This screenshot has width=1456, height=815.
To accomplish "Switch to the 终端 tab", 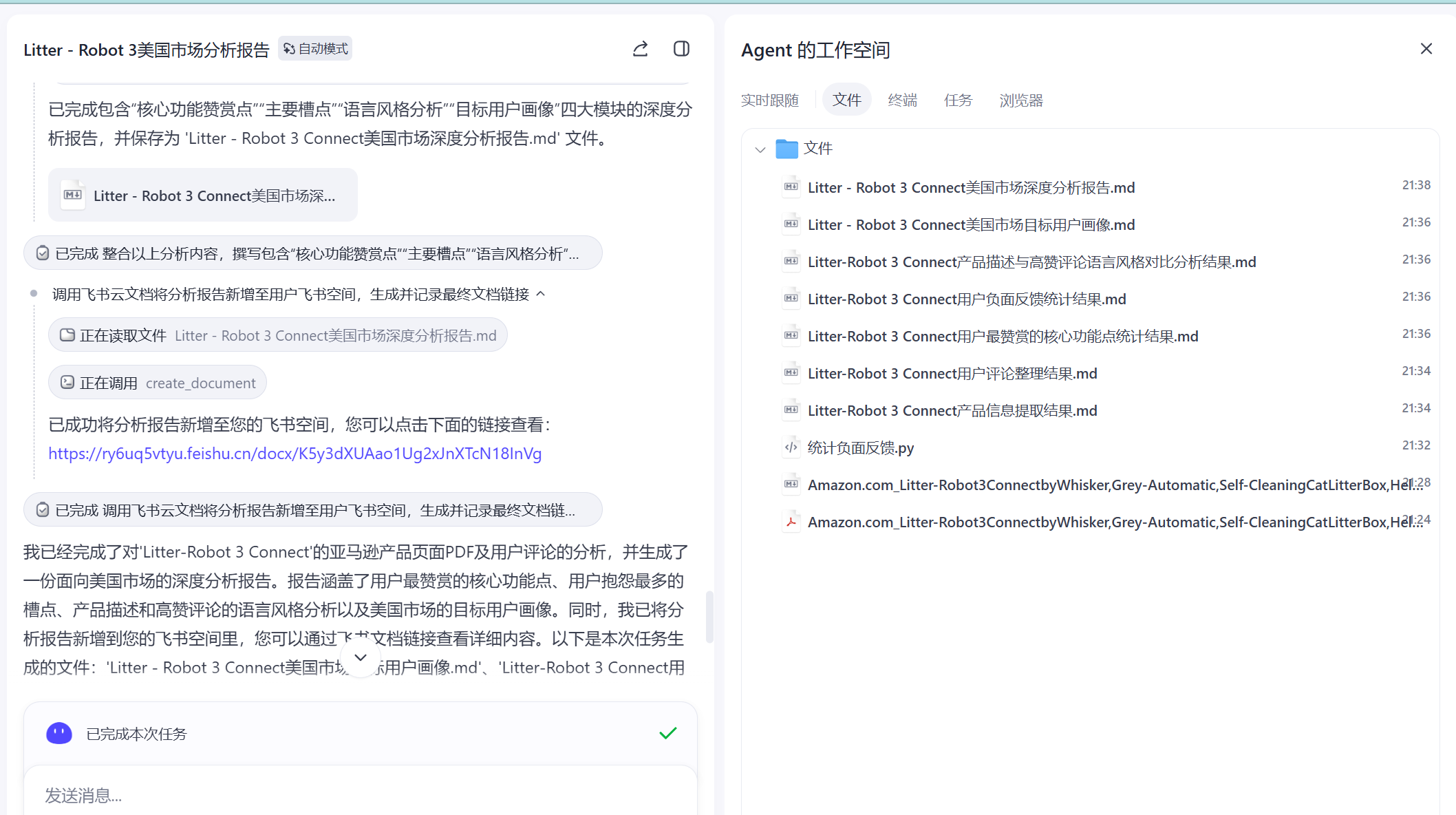I will pyautogui.click(x=902, y=100).
